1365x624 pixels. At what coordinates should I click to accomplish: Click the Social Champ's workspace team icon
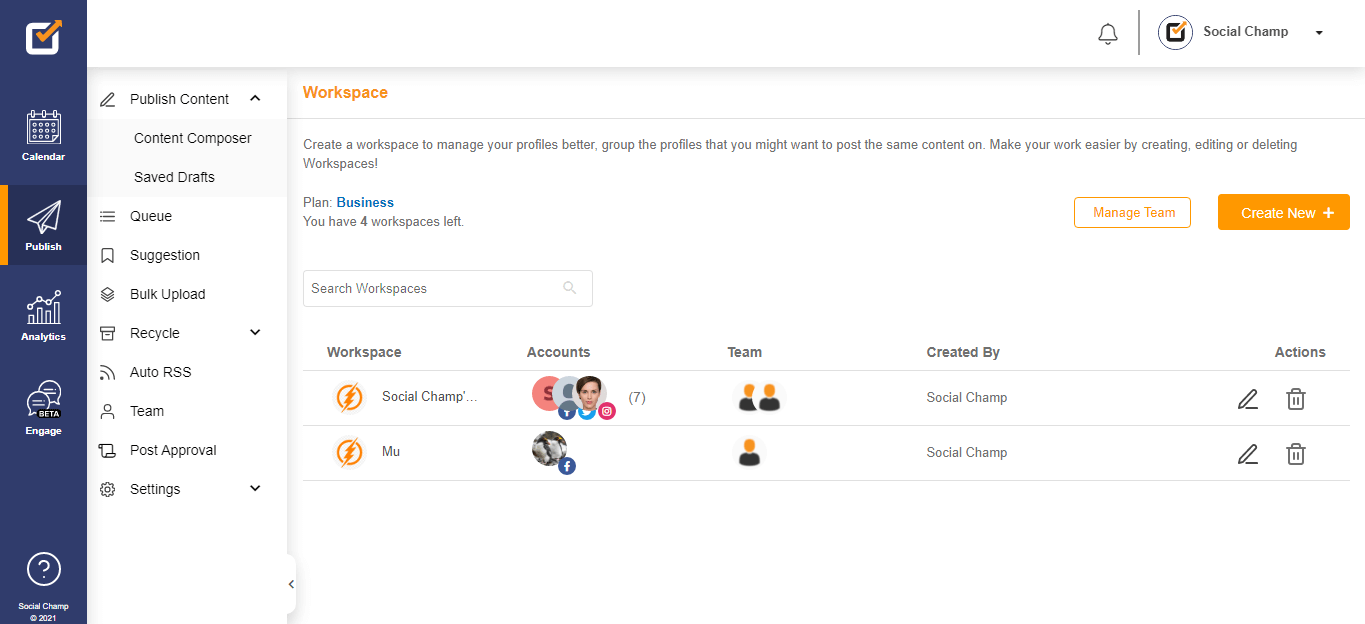coord(759,397)
